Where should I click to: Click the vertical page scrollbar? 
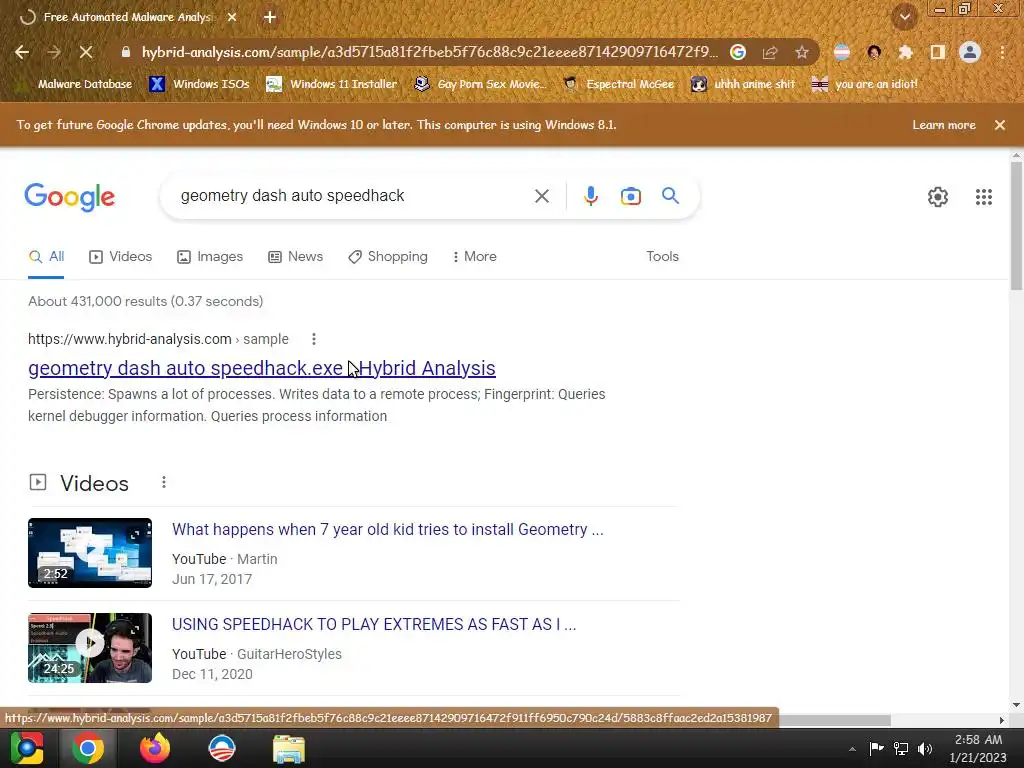[1016, 225]
